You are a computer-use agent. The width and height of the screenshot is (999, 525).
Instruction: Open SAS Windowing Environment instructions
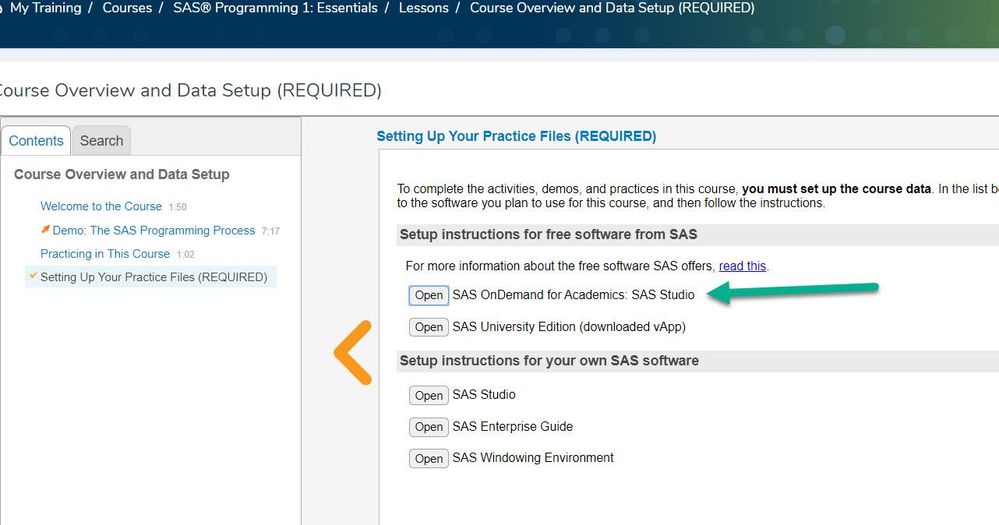click(429, 458)
